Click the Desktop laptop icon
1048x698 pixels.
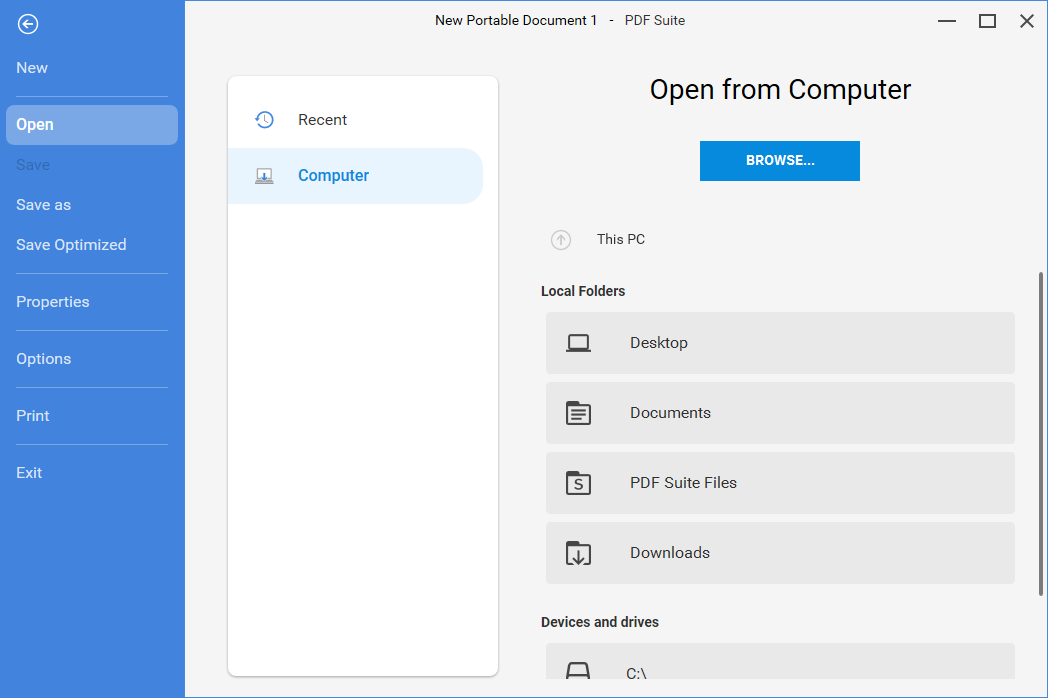[578, 343]
